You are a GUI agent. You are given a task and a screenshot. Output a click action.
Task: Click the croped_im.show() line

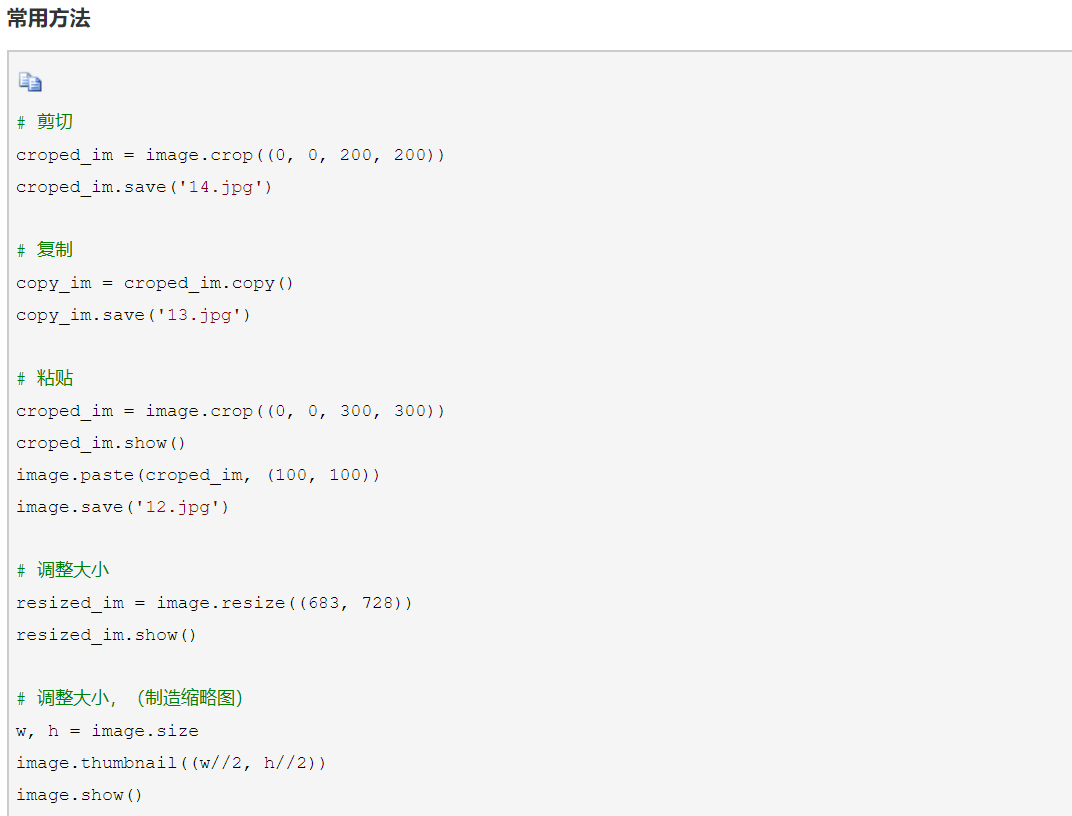pos(101,443)
